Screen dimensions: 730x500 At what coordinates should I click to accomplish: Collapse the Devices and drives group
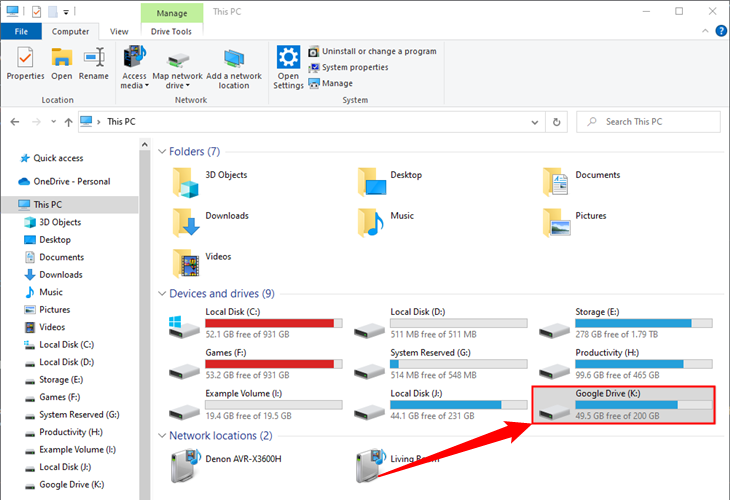click(162, 294)
